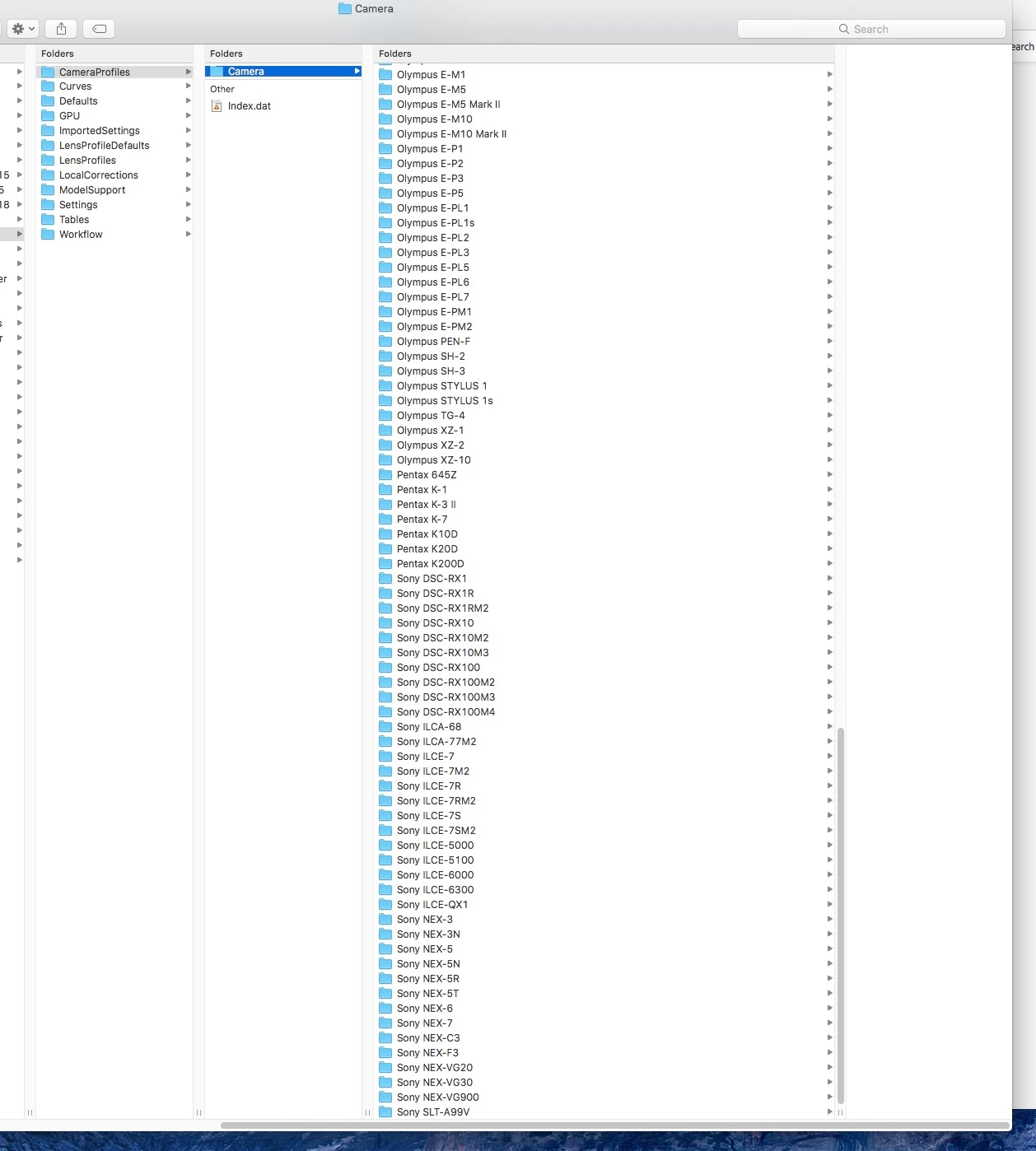Open the gear action menu in toolbar
1036x1151 pixels.
coord(22,29)
